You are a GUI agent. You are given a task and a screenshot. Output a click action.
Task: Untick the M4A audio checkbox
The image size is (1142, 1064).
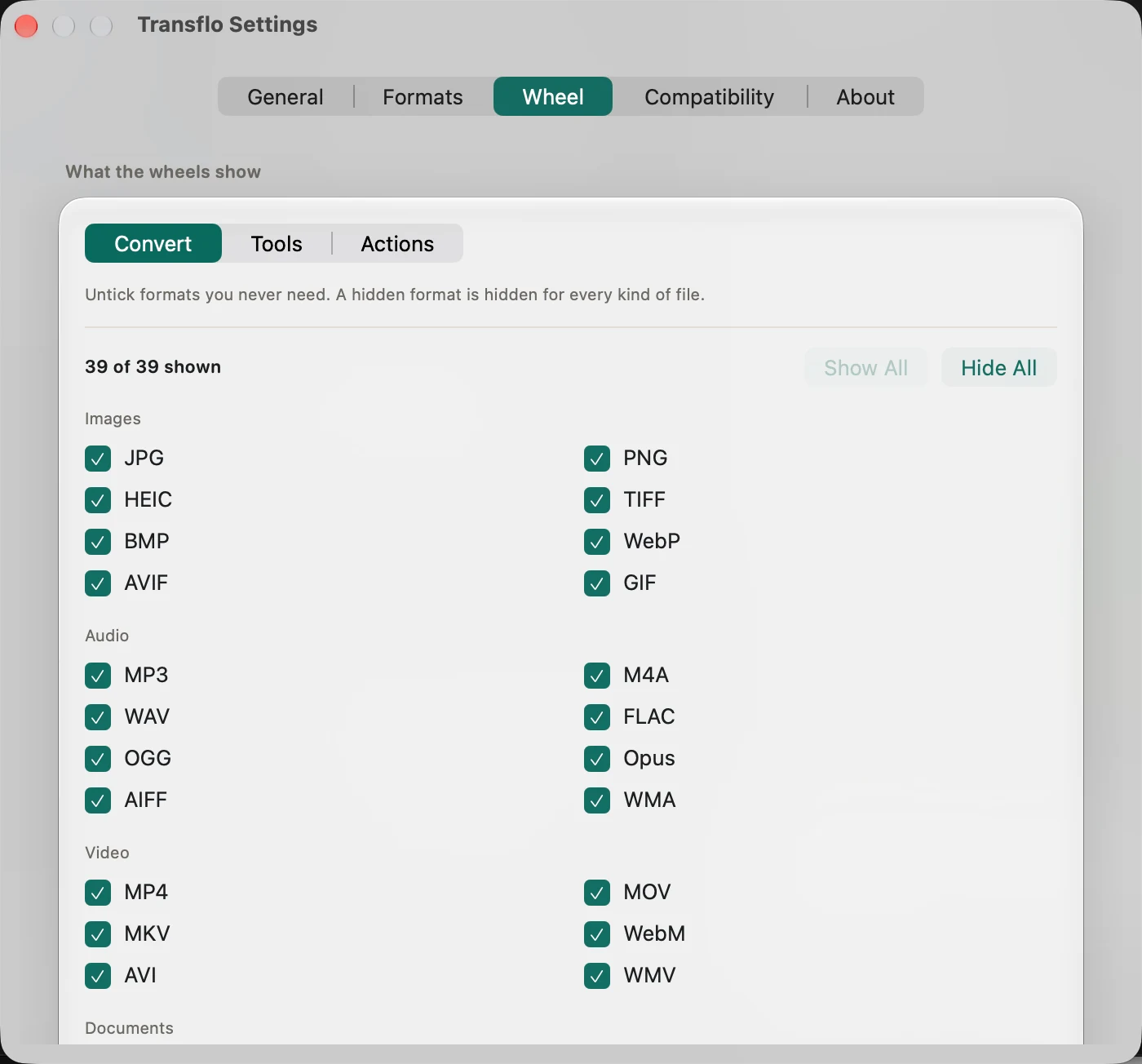click(597, 676)
